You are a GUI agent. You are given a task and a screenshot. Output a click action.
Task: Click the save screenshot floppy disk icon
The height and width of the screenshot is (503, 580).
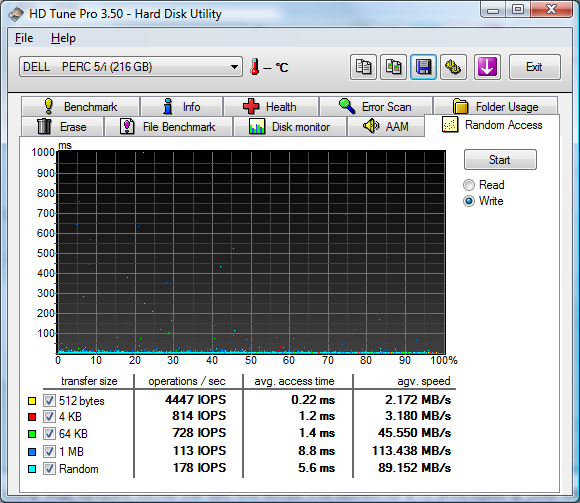point(423,67)
